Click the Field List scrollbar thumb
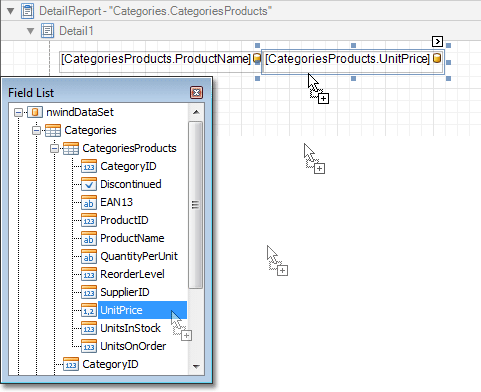481x392 pixels. [x=196, y=205]
